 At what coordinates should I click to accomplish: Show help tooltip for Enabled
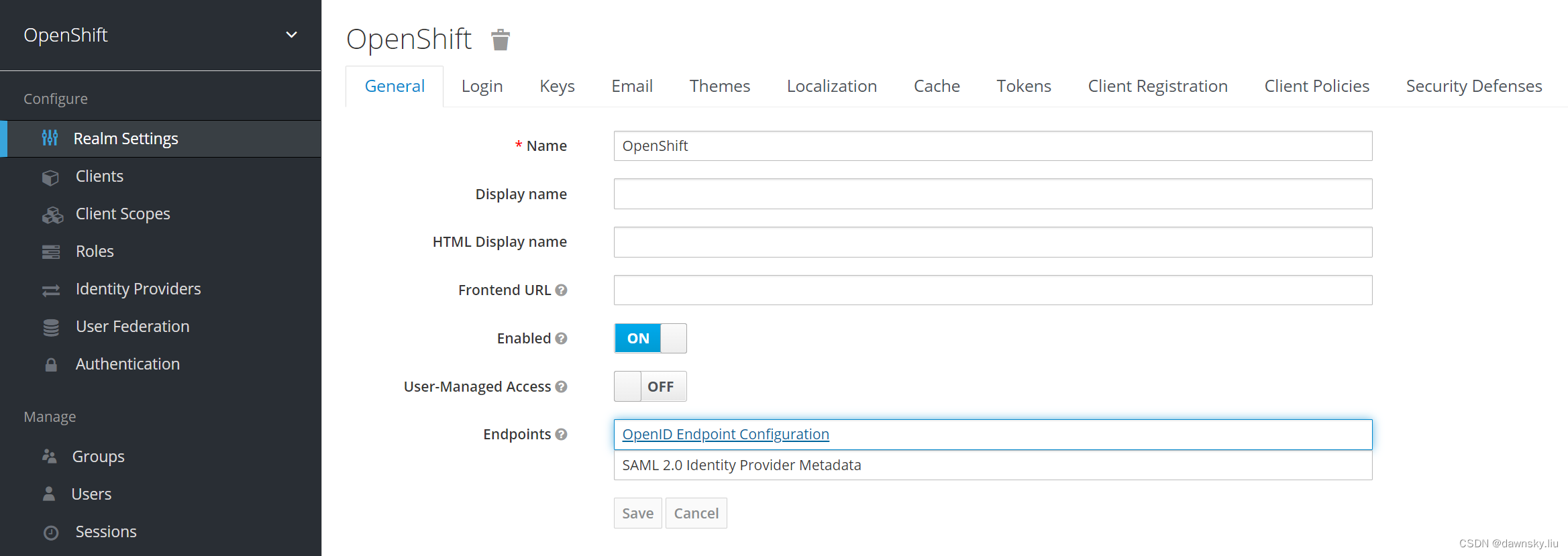[x=562, y=338]
